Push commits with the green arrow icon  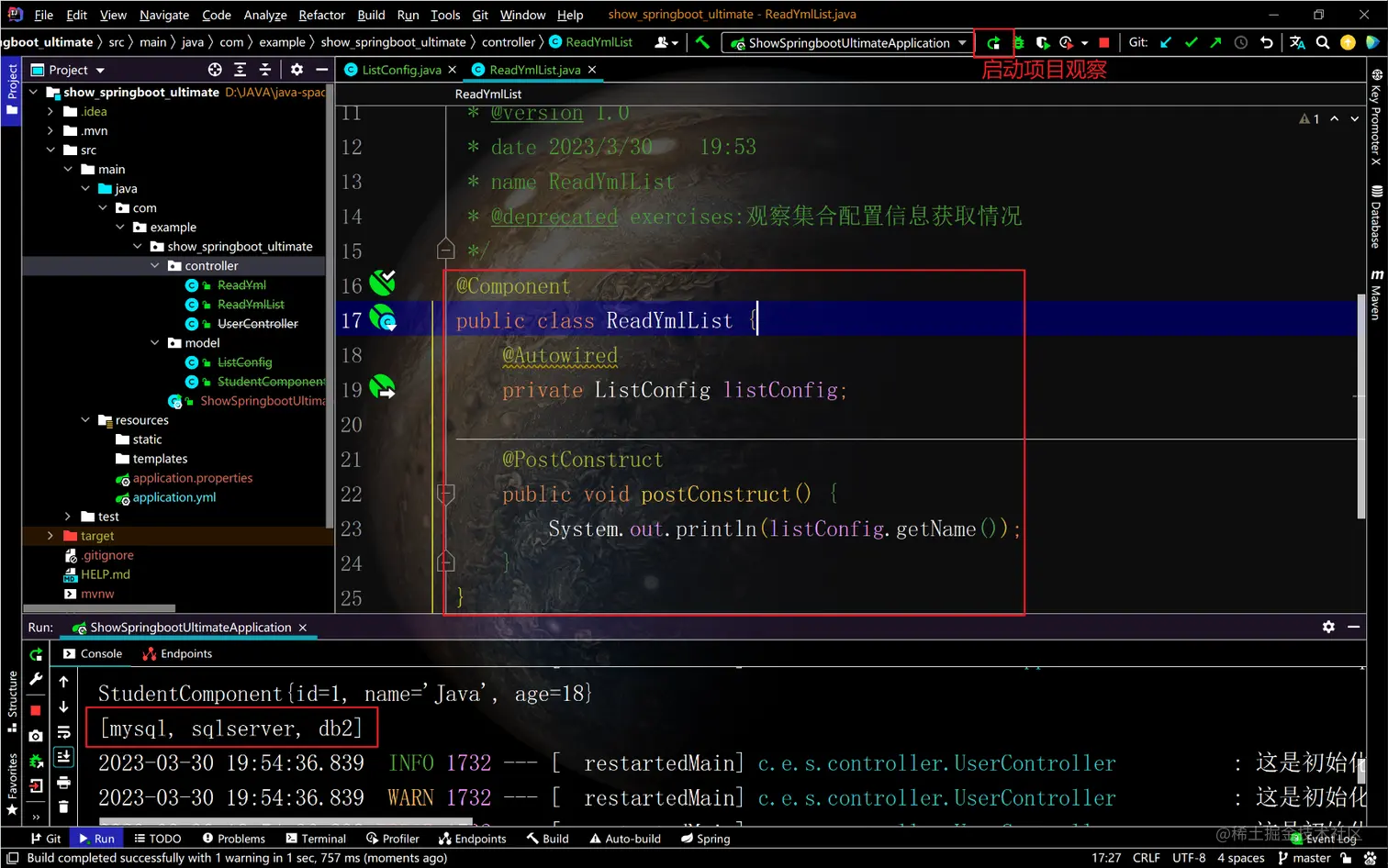tap(1215, 42)
